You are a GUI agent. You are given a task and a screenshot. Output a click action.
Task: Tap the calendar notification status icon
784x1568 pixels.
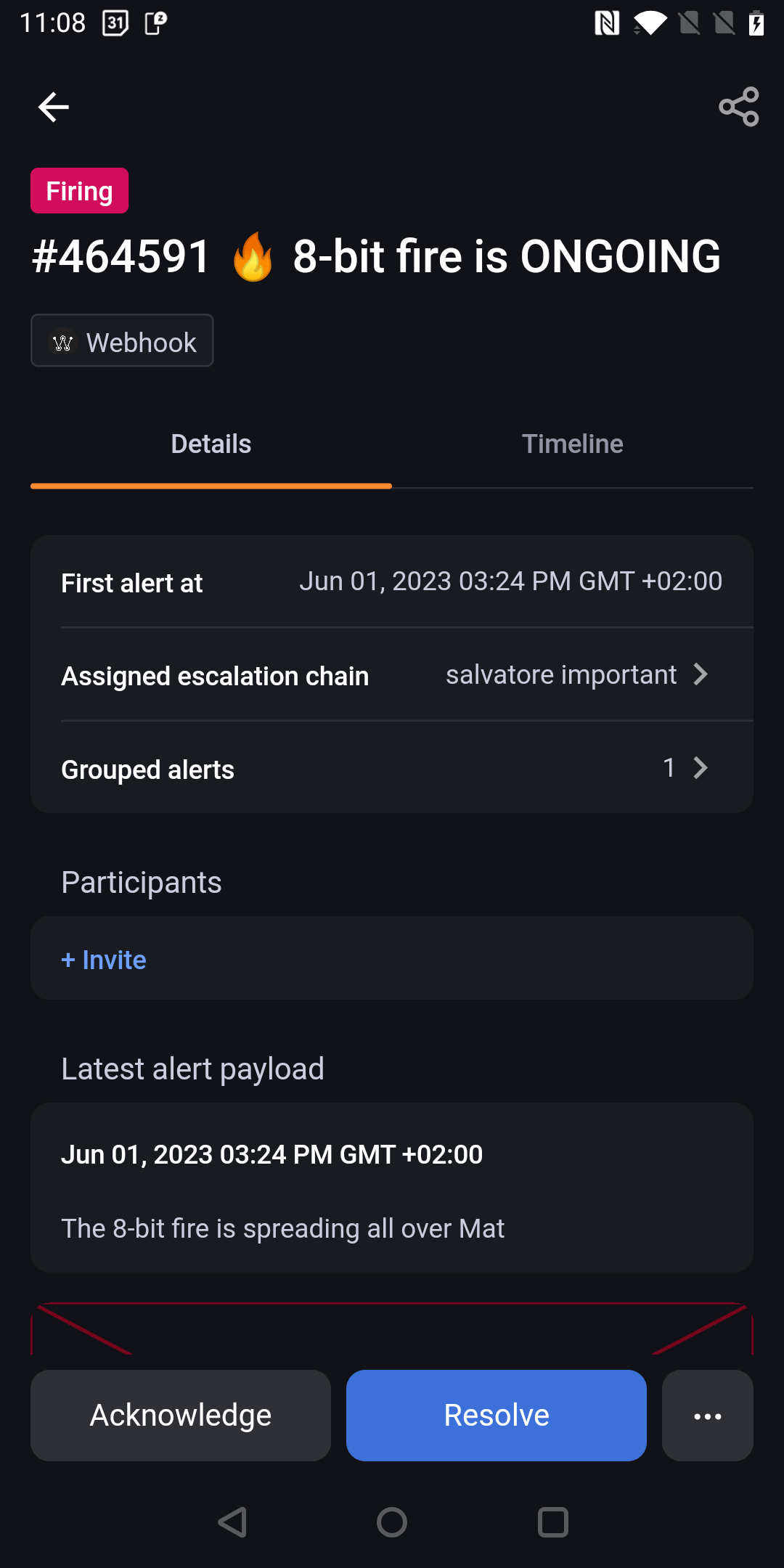click(x=116, y=23)
